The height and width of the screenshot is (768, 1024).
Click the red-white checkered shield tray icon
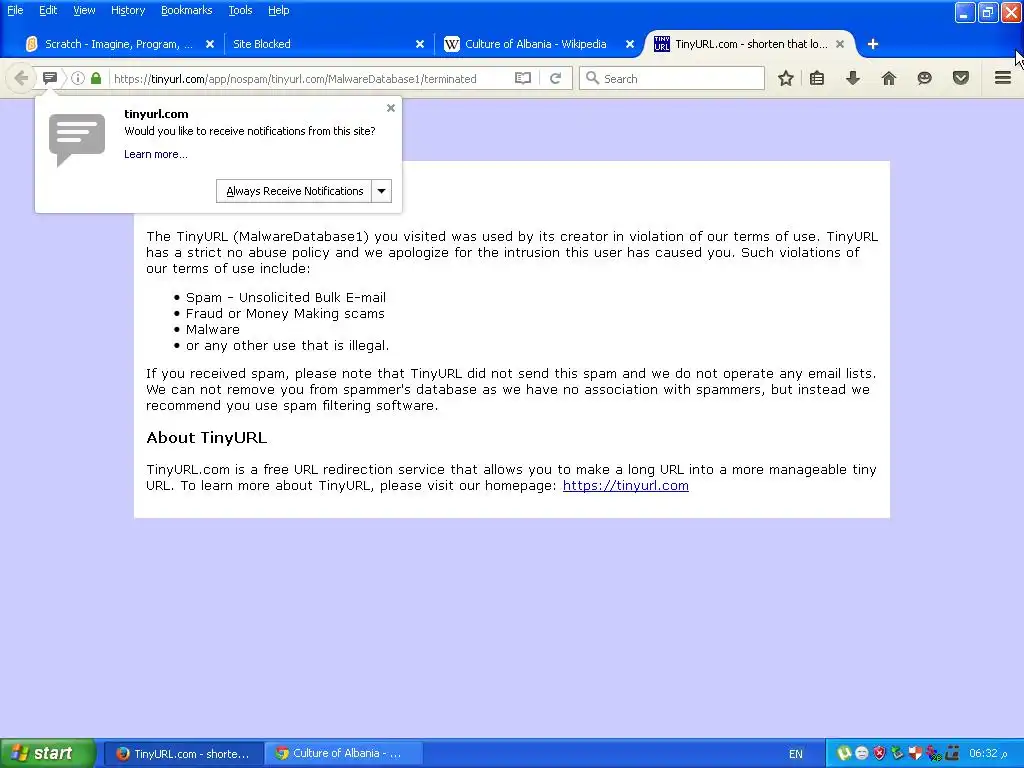pyautogui.click(x=915, y=754)
